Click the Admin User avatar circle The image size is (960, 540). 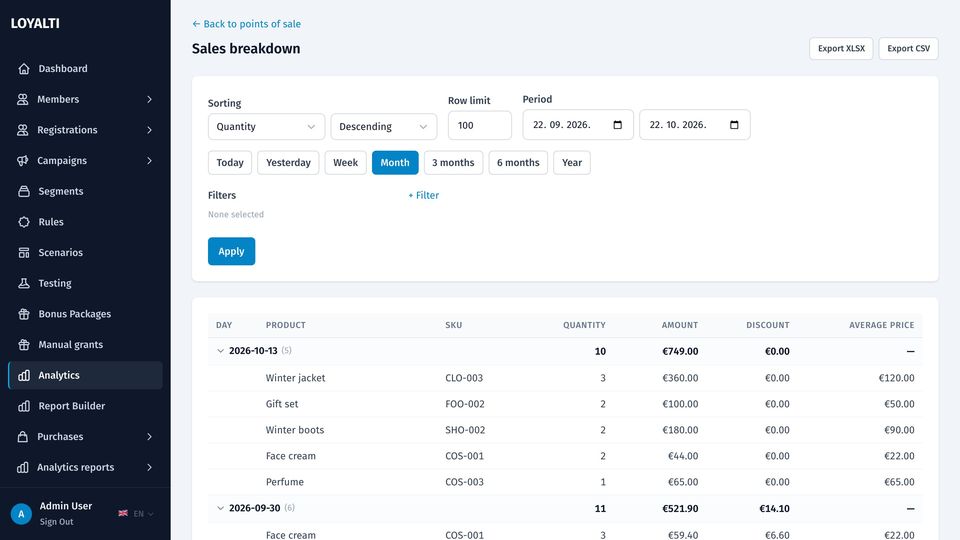[21, 514]
